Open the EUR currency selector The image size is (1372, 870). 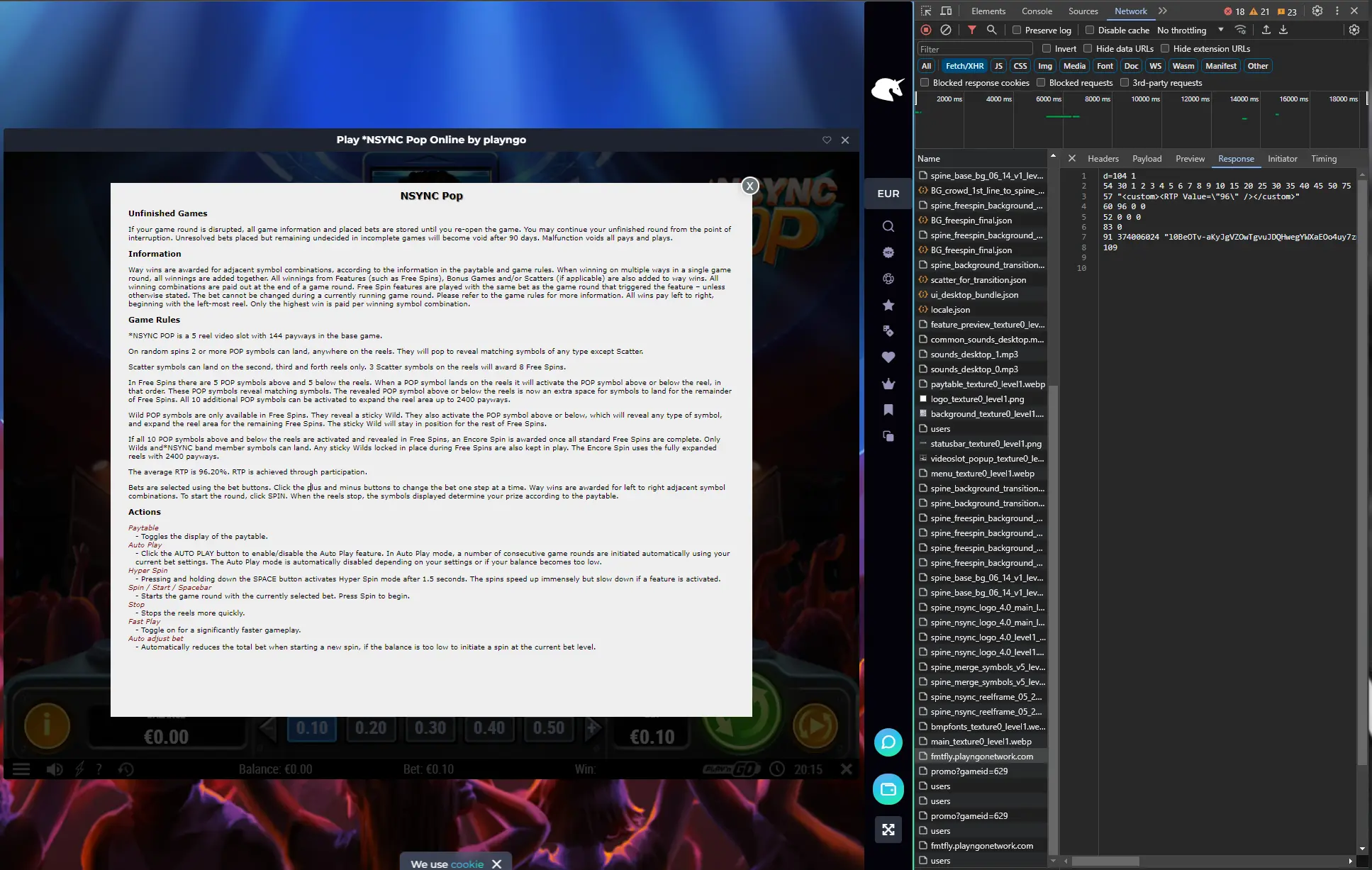(888, 194)
